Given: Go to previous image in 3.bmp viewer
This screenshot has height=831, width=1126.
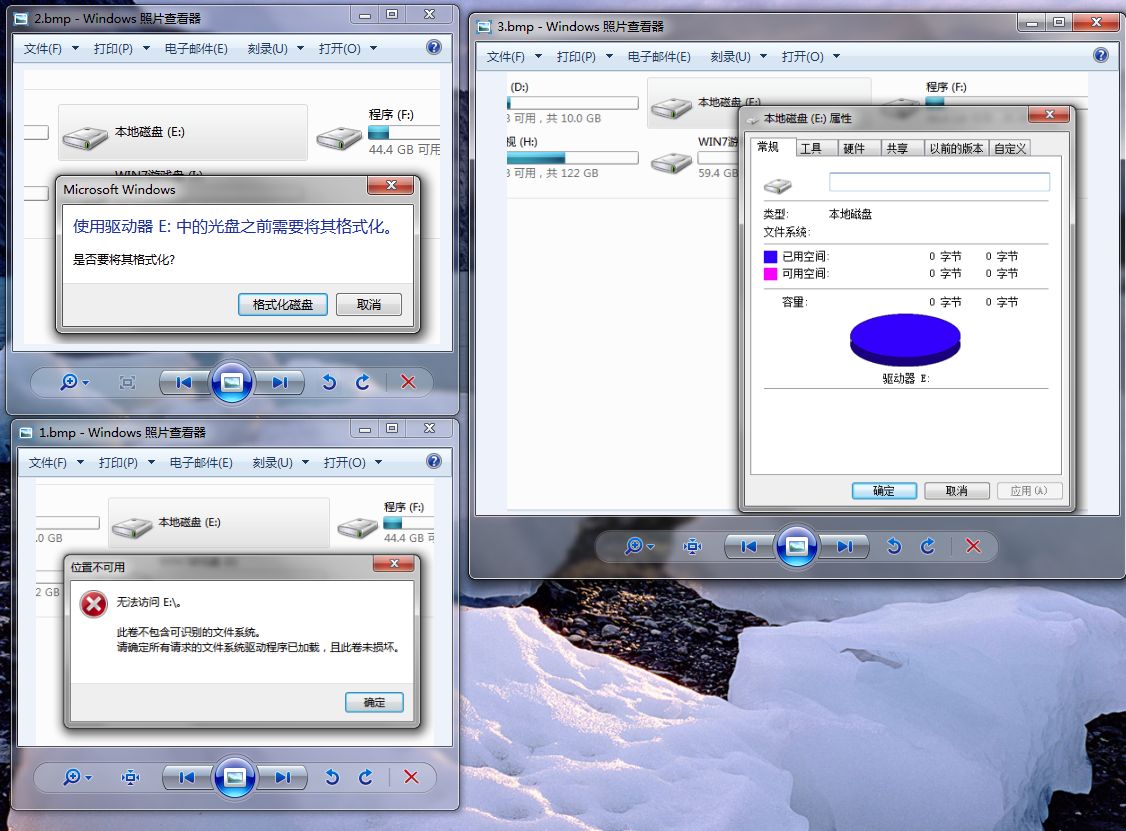Looking at the screenshot, I should point(748,546).
